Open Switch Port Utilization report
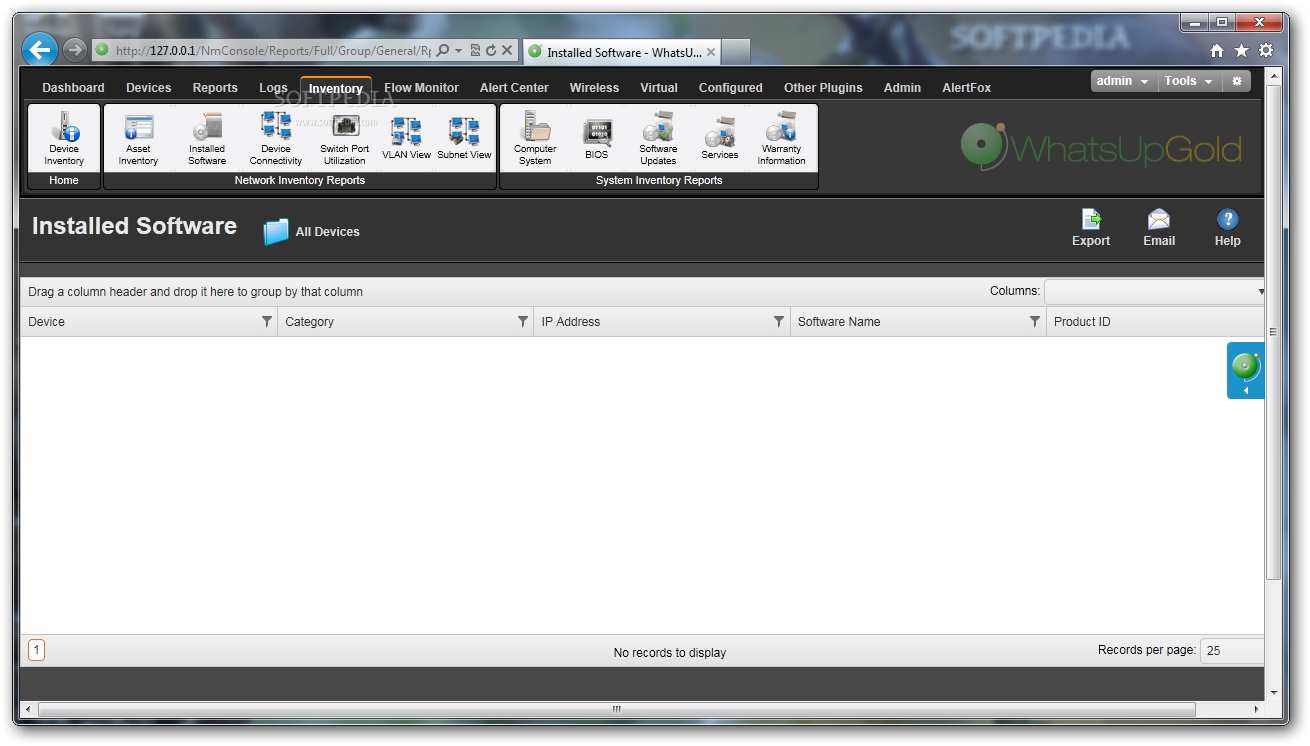The width and height of the screenshot is (1310, 746). [x=344, y=140]
